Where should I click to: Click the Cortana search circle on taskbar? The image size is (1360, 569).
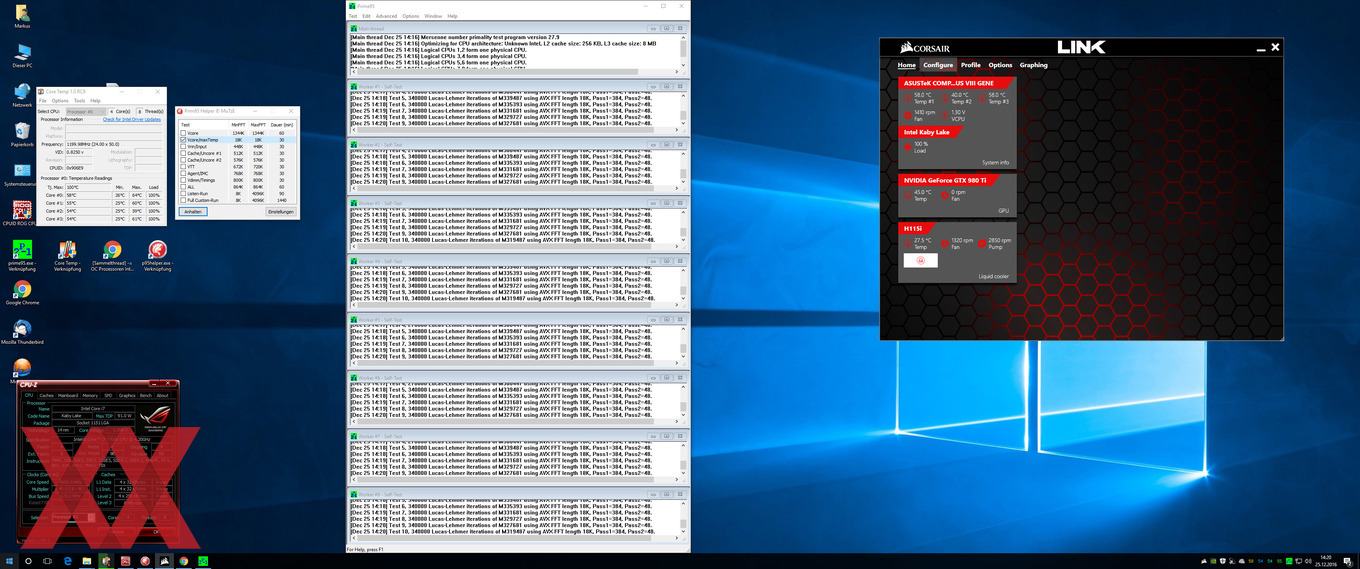[x=28, y=561]
